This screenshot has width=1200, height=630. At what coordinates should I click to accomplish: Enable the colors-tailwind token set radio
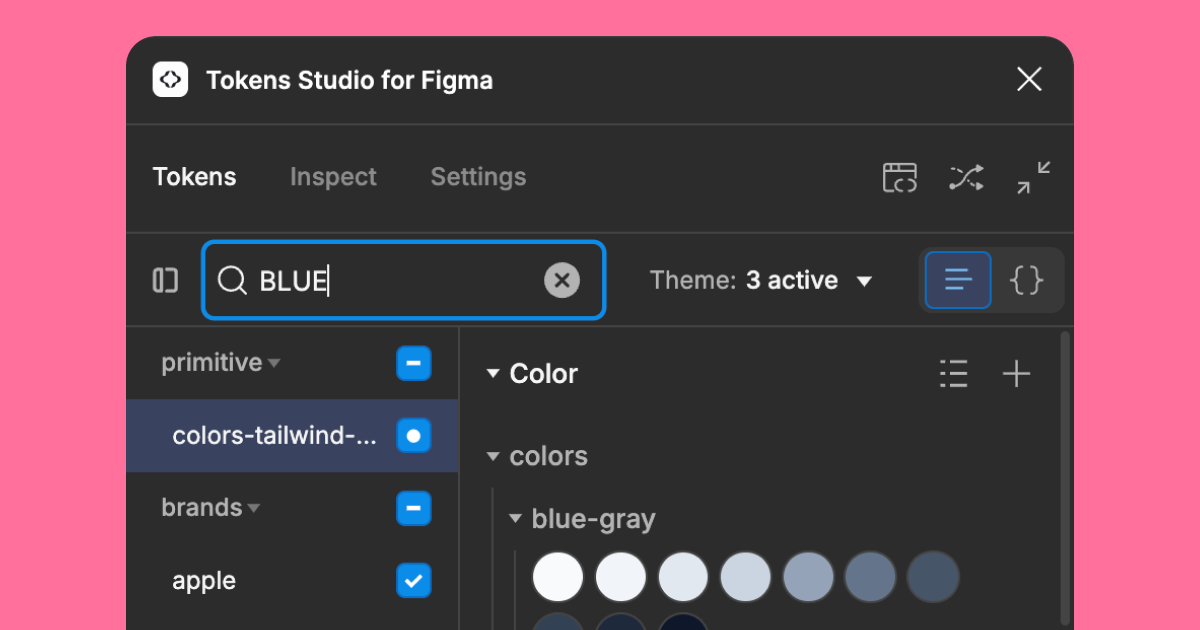tap(413, 436)
